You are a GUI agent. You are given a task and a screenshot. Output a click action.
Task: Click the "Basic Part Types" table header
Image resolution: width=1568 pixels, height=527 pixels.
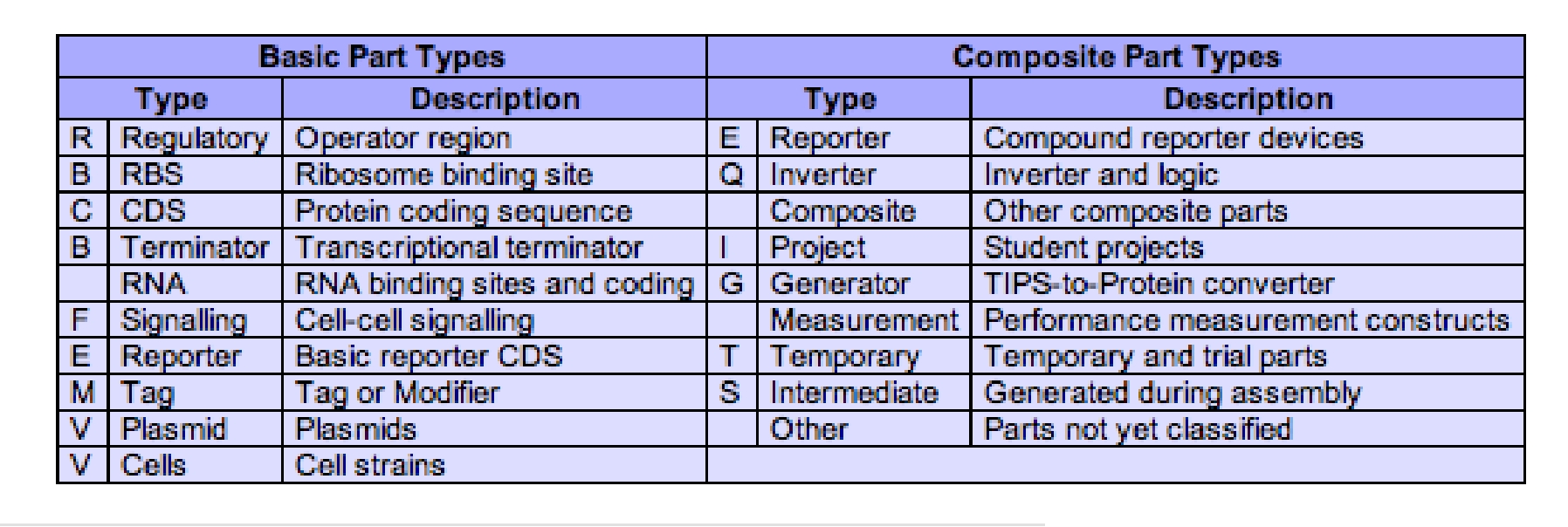(382, 58)
